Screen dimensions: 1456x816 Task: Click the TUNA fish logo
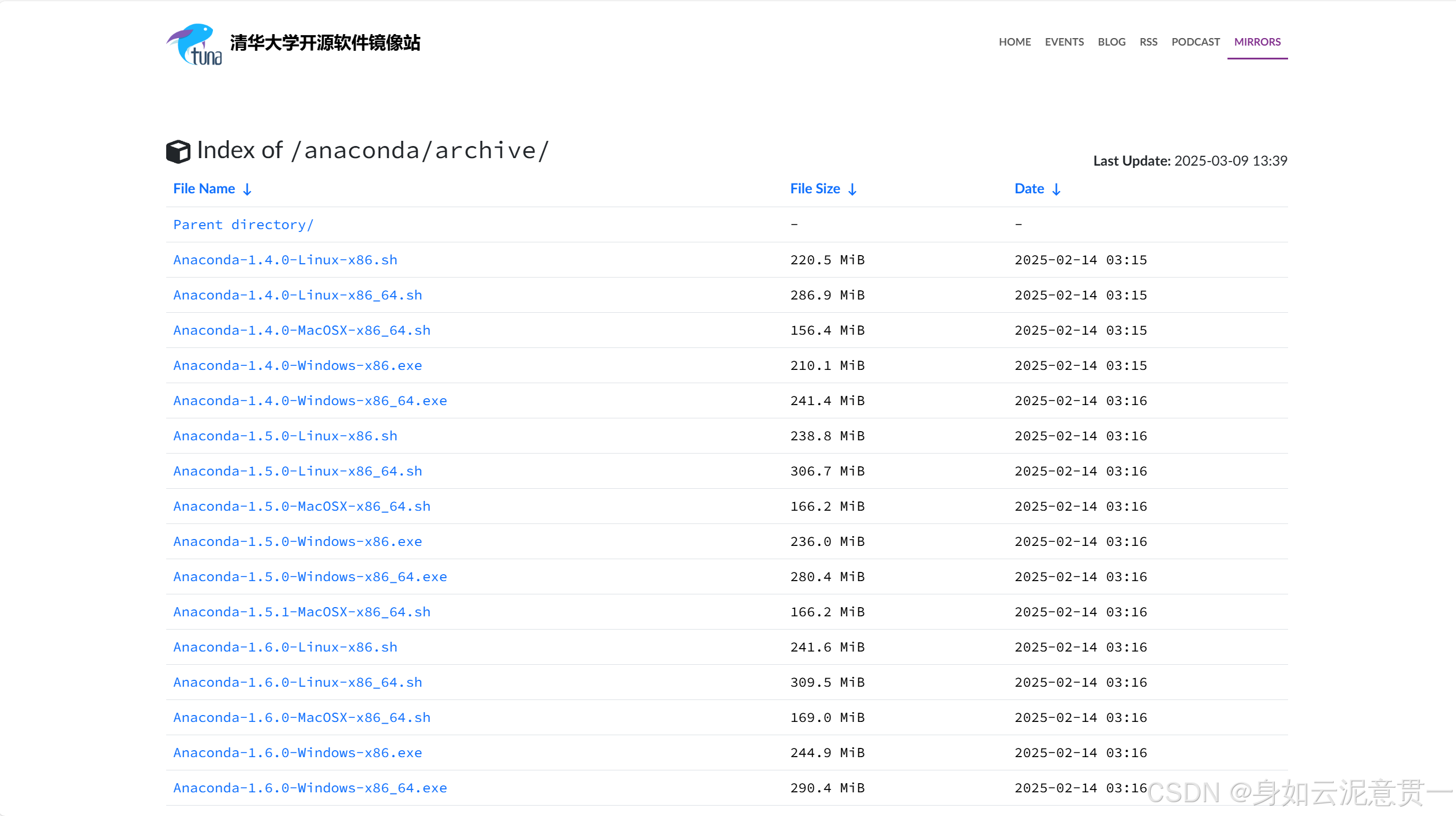coord(194,44)
